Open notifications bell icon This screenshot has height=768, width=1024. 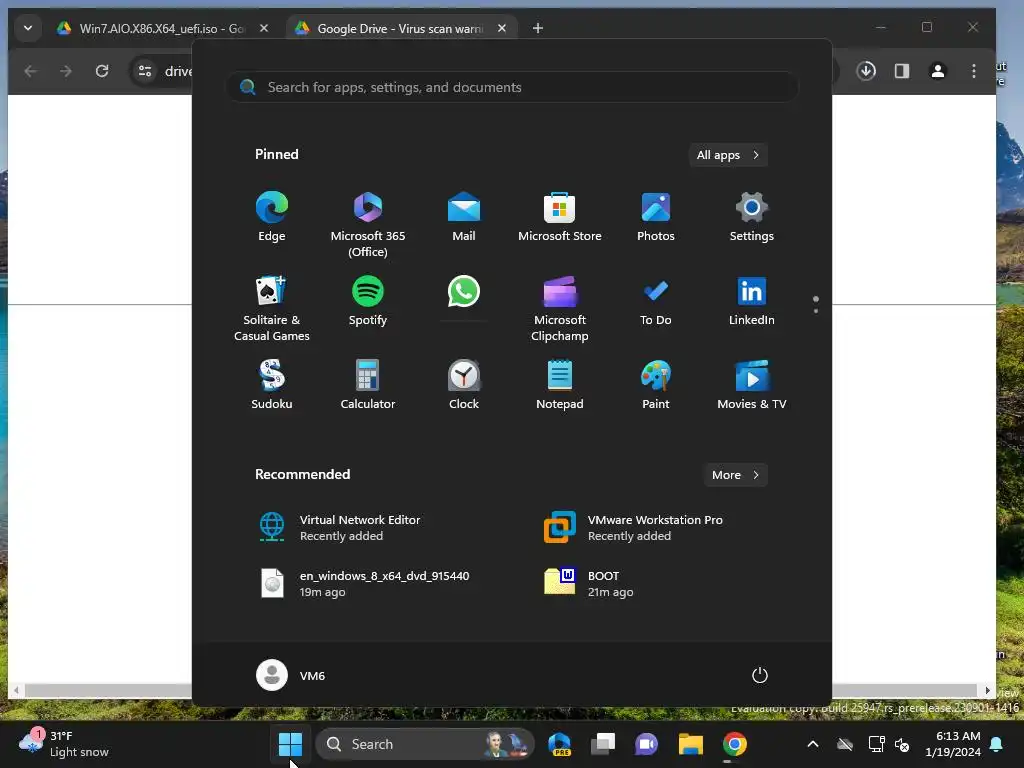[x=997, y=744]
